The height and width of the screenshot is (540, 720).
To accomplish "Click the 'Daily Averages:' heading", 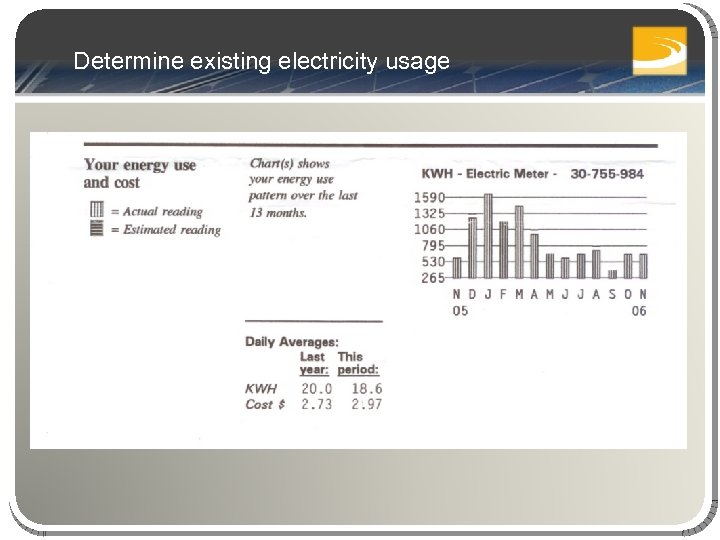I will click(292, 342).
